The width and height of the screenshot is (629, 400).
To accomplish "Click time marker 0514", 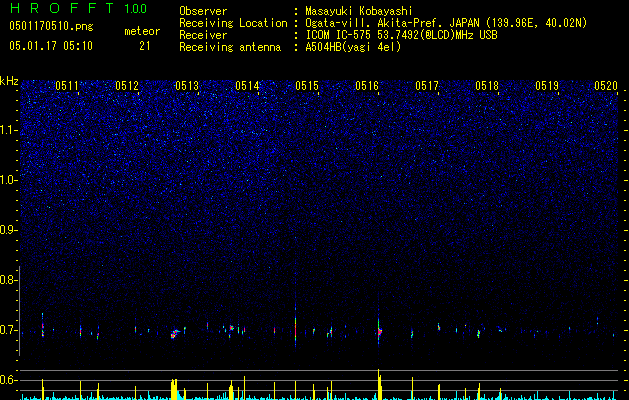I will click(247, 86).
